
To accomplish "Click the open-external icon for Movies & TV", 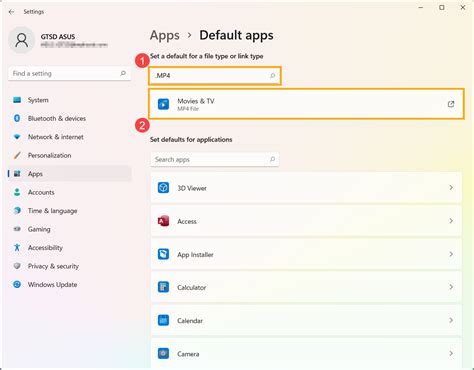I will click(451, 104).
